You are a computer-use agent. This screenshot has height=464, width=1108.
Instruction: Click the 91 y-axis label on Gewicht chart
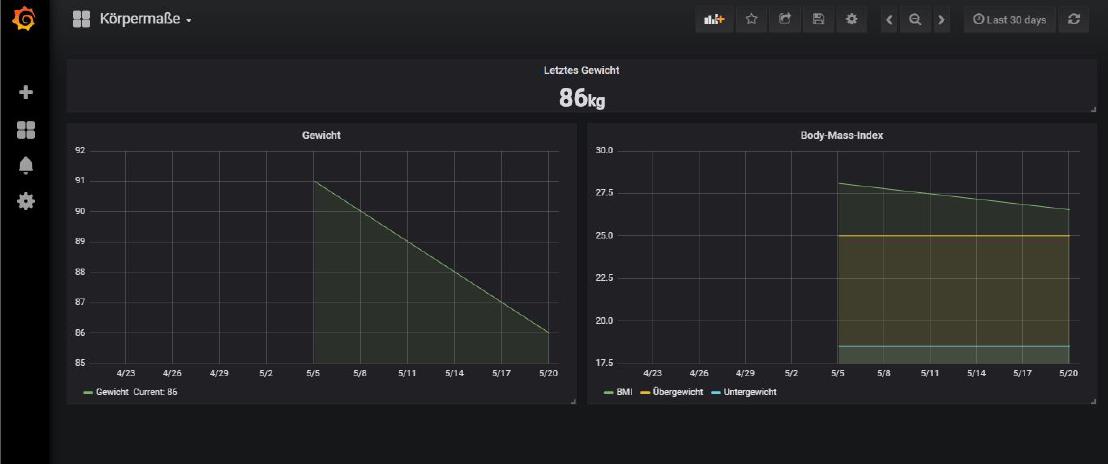pyautogui.click(x=80, y=181)
